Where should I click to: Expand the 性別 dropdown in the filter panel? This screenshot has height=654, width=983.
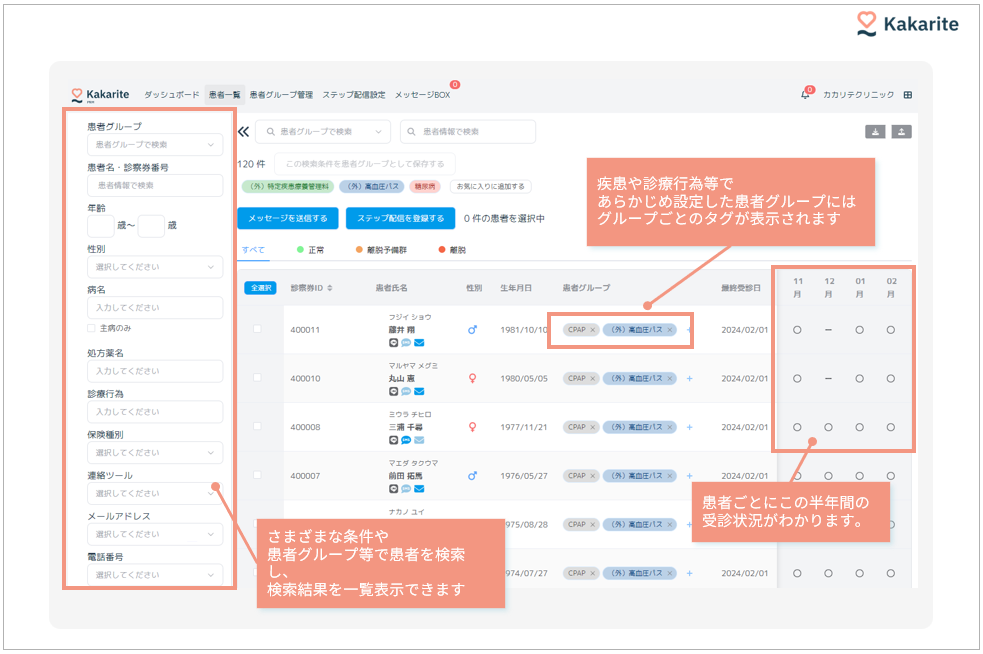click(x=155, y=267)
